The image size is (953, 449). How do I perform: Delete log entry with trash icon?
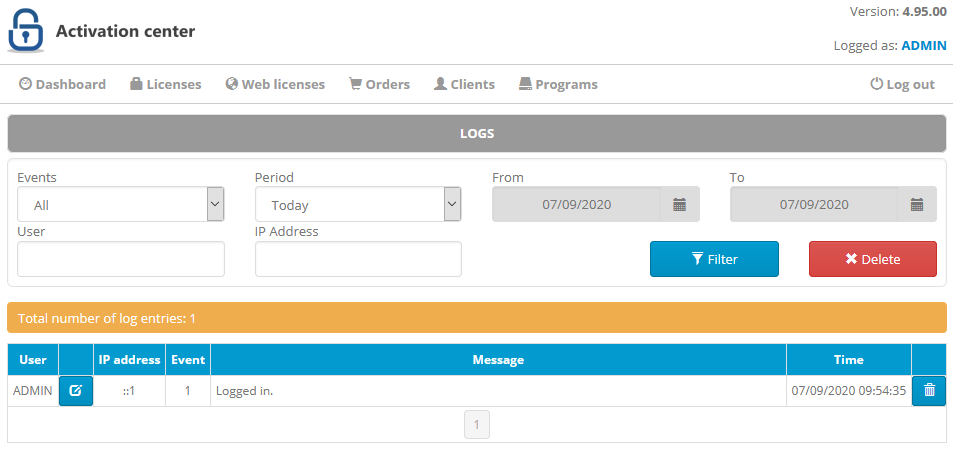[x=929, y=391]
